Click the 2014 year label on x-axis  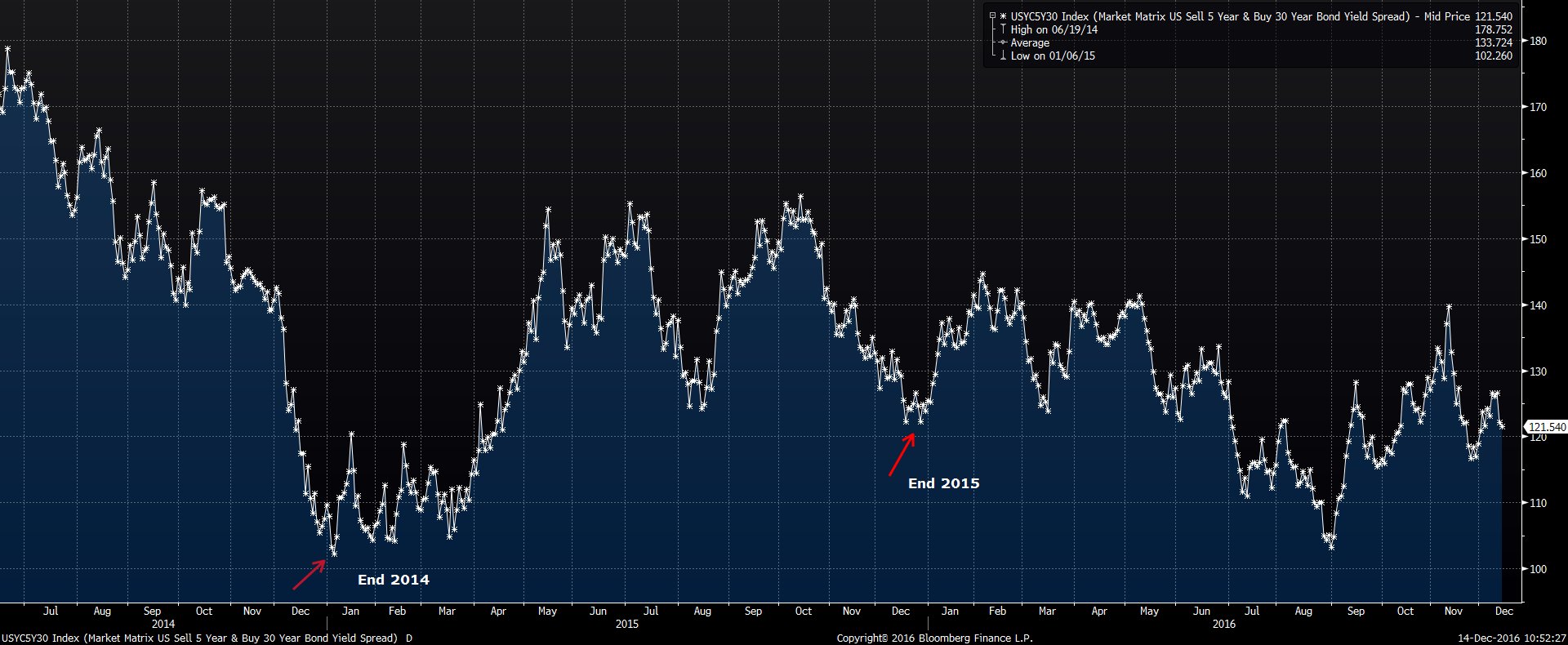click(x=163, y=624)
